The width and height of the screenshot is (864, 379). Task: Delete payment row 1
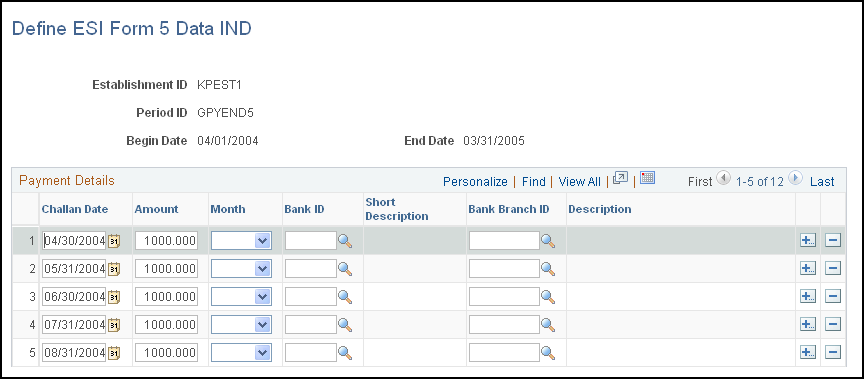pos(833,241)
